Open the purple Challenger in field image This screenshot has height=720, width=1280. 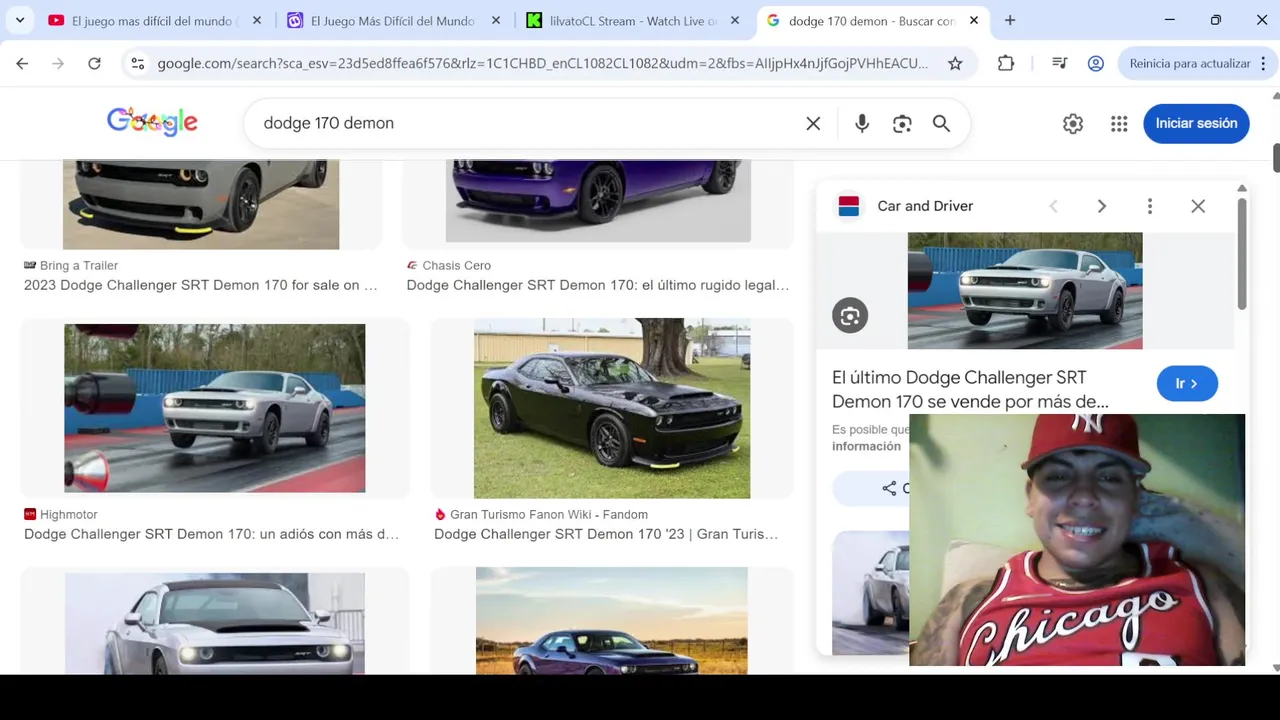pos(611,620)
